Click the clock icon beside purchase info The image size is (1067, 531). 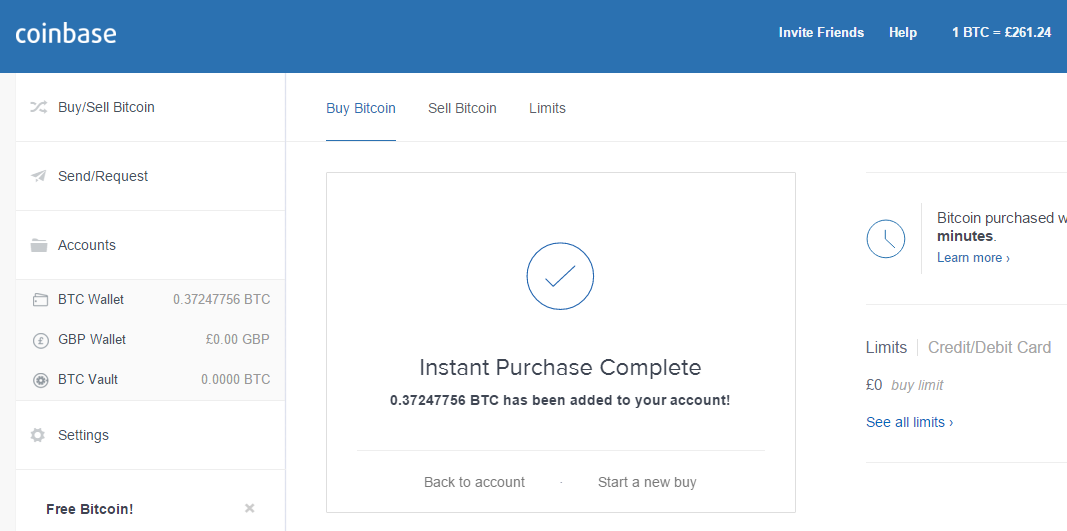[885, 238]
